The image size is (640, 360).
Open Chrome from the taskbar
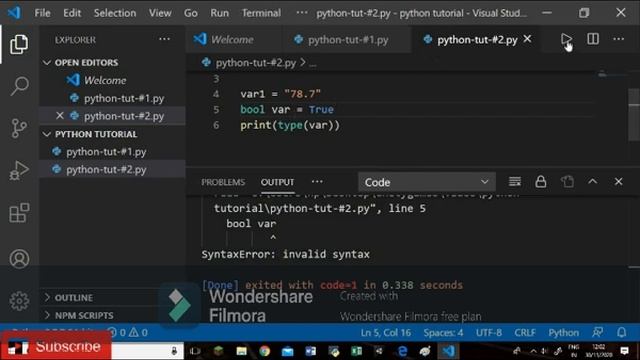coord(264,351)
